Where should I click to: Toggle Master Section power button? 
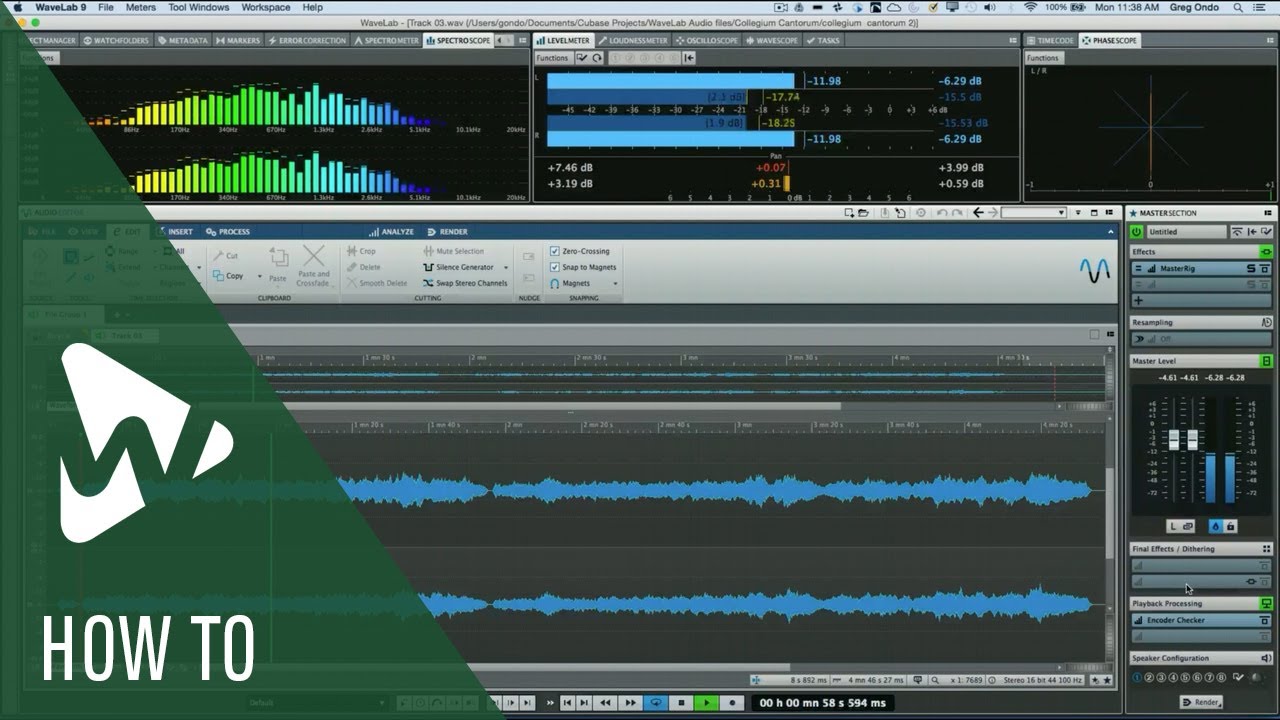(x=1137, y=232)
